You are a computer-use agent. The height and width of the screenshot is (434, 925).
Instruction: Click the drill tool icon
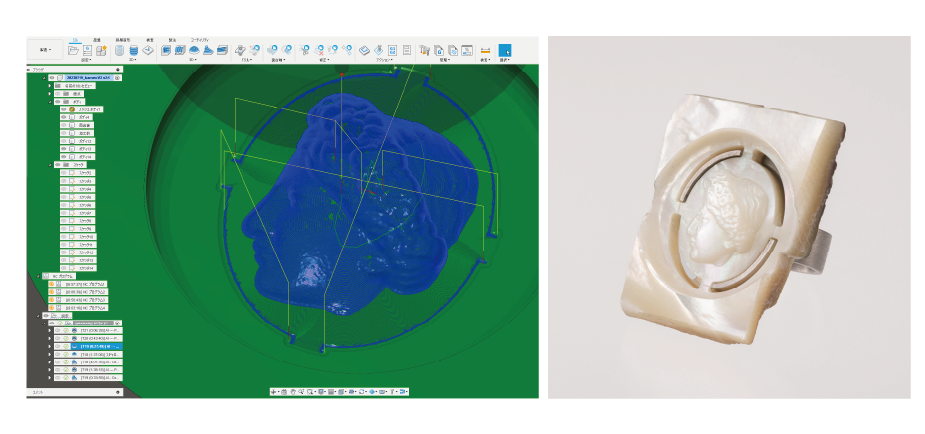(241, 50)
